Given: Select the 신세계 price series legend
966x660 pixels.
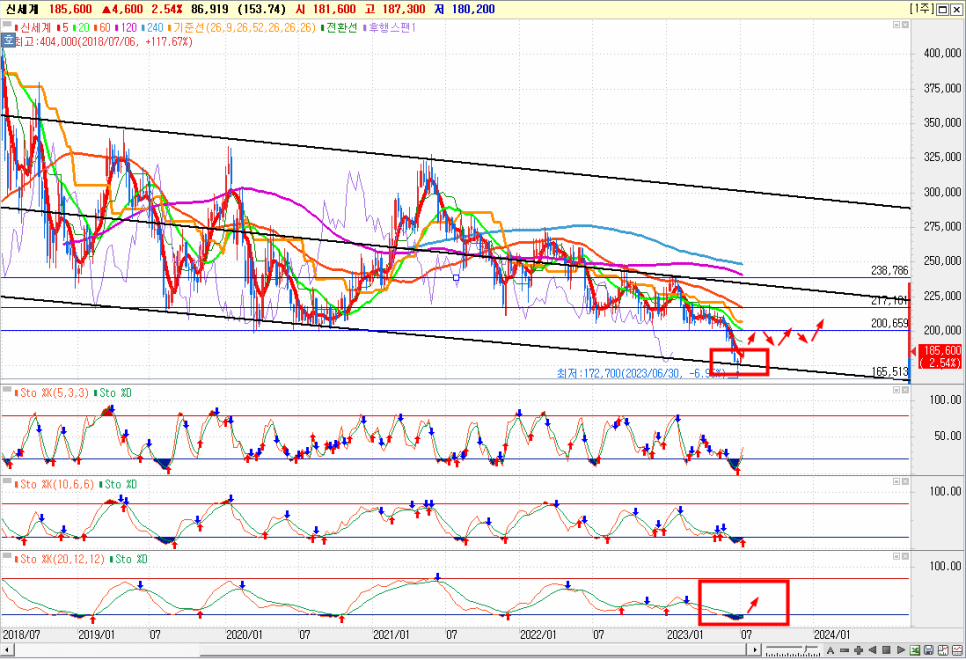Looking at the screenshot, I should (35, 28).
